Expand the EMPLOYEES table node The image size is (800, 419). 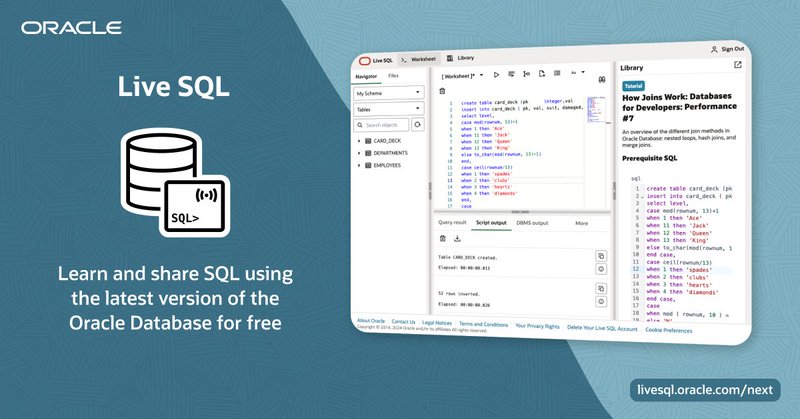pos(359,165)
